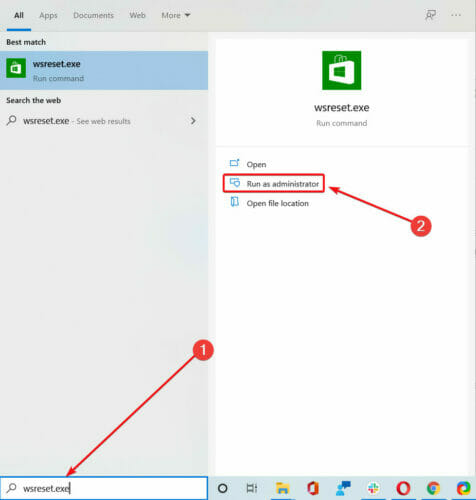Open the search feedback icon
Screen dimensions: 476x500
pos(430,15)
